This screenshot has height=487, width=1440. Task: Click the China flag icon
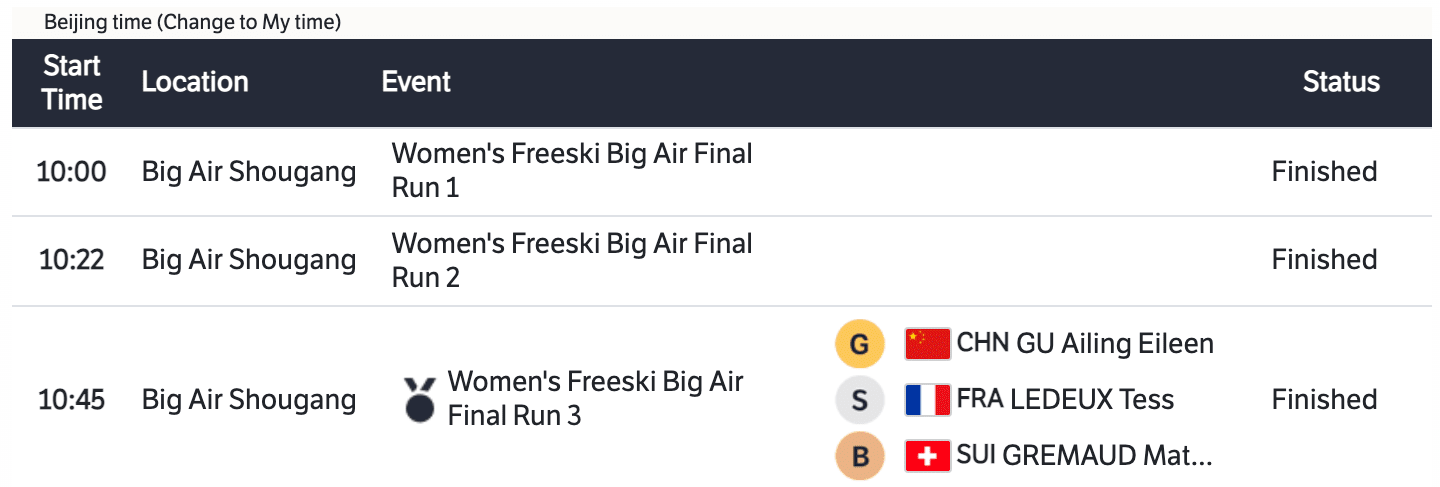tap(927, 344)
